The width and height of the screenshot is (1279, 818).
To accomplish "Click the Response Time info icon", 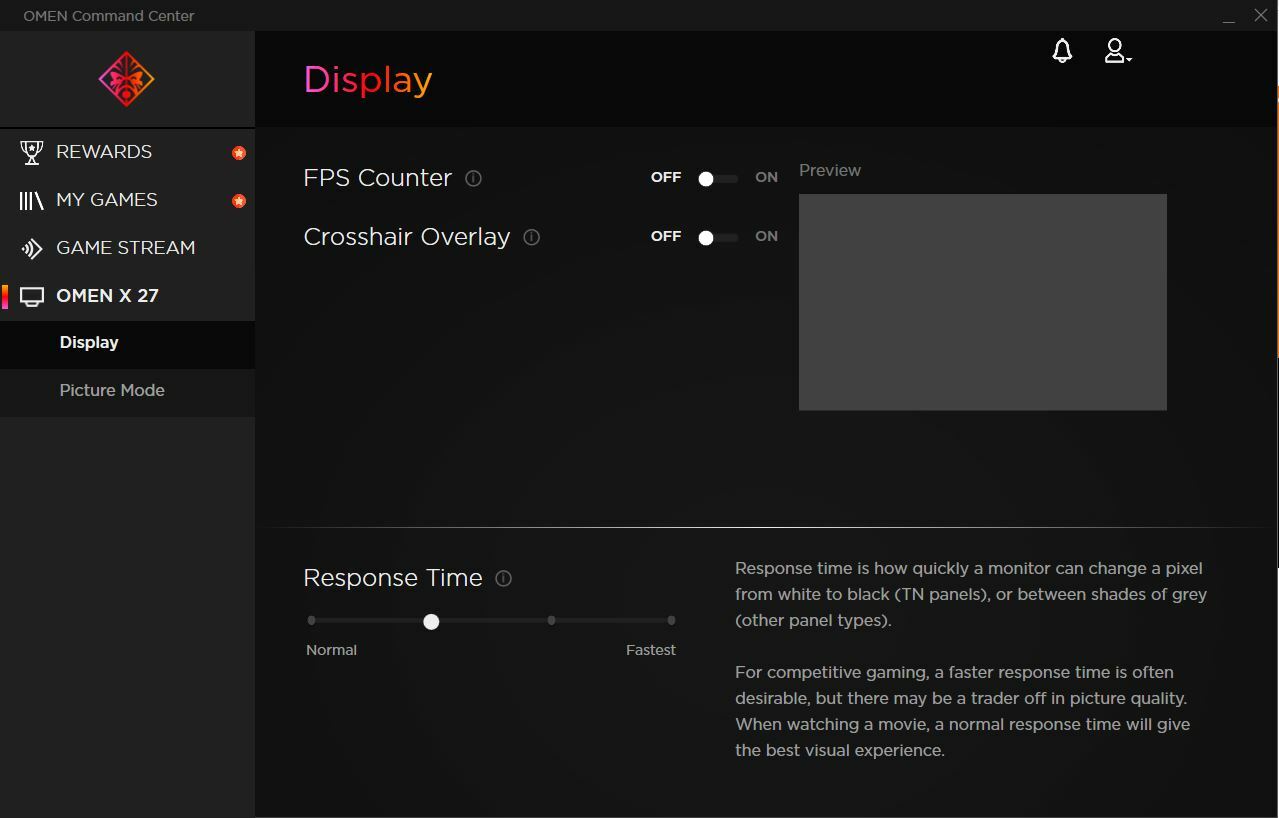I will click(x=504, y=579).
